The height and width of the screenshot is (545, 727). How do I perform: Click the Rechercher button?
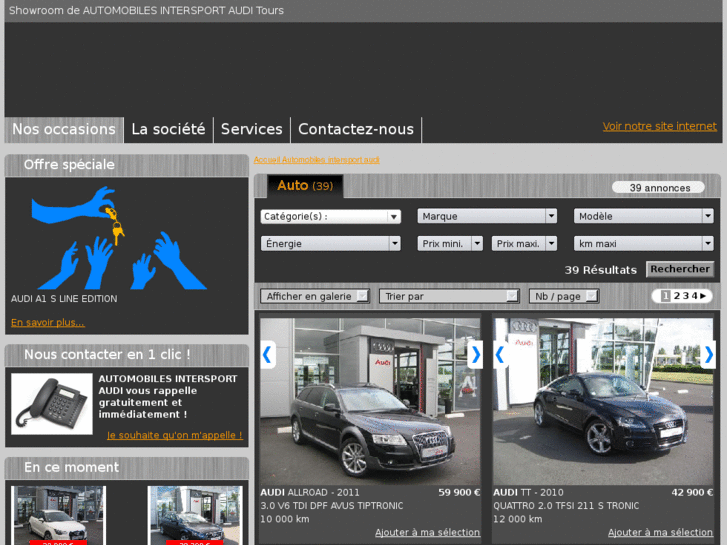[x=680, y=269]
